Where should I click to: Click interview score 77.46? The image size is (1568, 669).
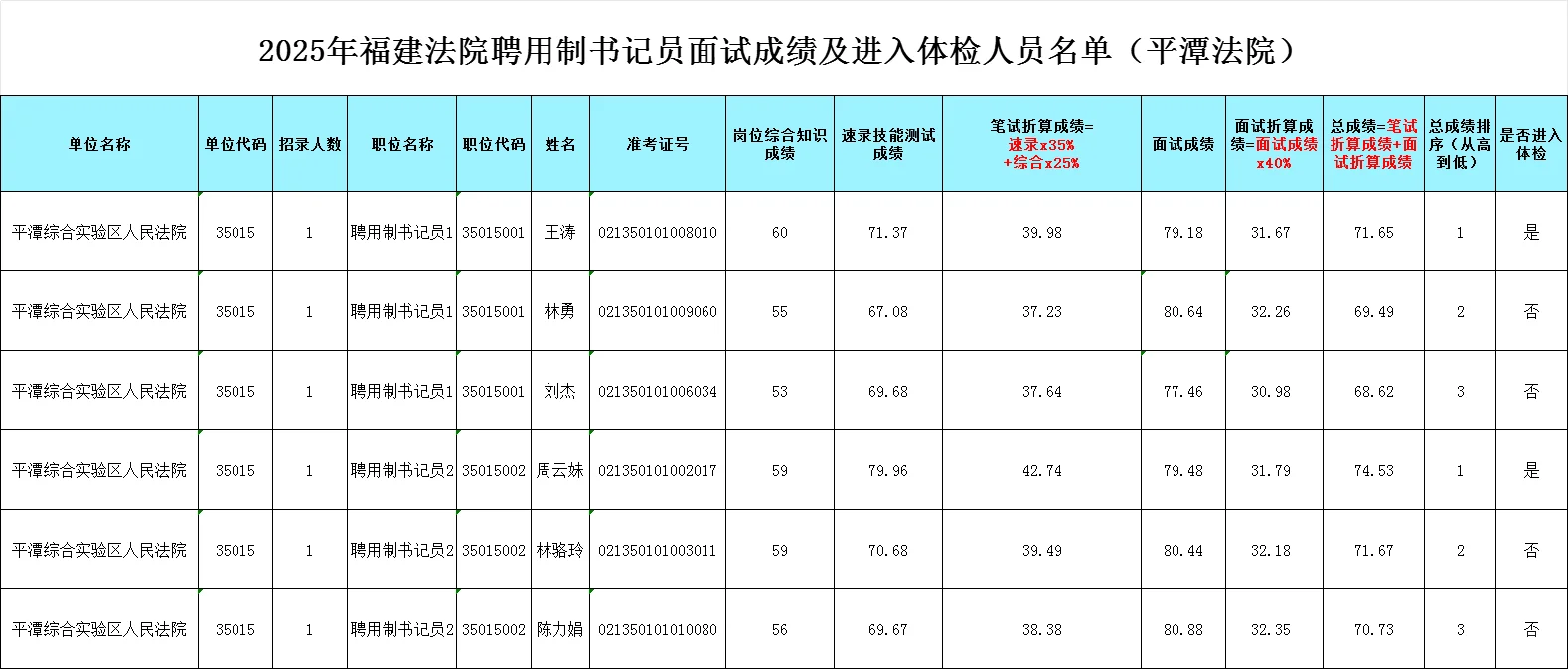coord(1183,391)
